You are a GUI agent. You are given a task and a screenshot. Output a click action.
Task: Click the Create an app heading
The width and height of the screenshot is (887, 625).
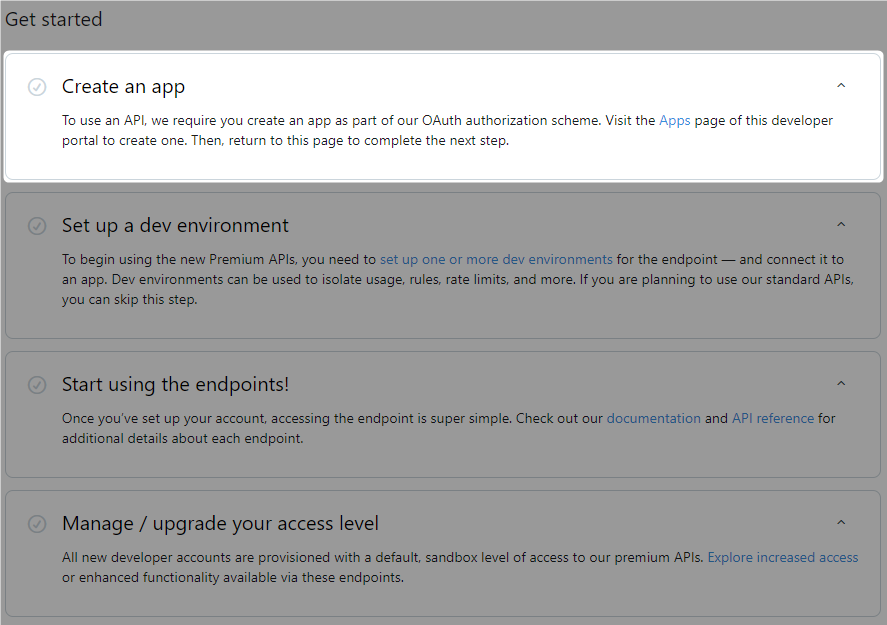click(123, 87)
